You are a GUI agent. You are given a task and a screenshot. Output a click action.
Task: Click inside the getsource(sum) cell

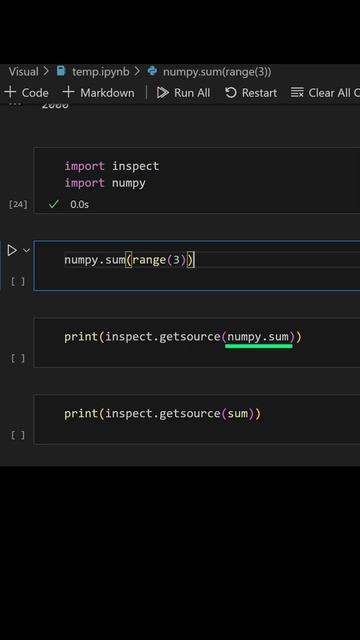[197, 419]
